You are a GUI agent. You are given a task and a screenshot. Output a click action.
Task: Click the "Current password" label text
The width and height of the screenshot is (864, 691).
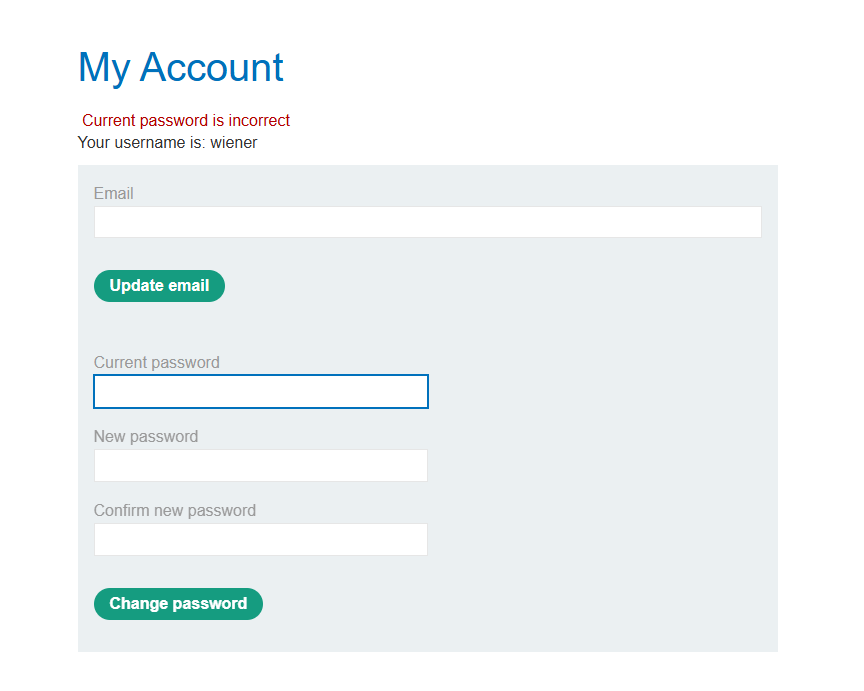[x=157, y=363]
